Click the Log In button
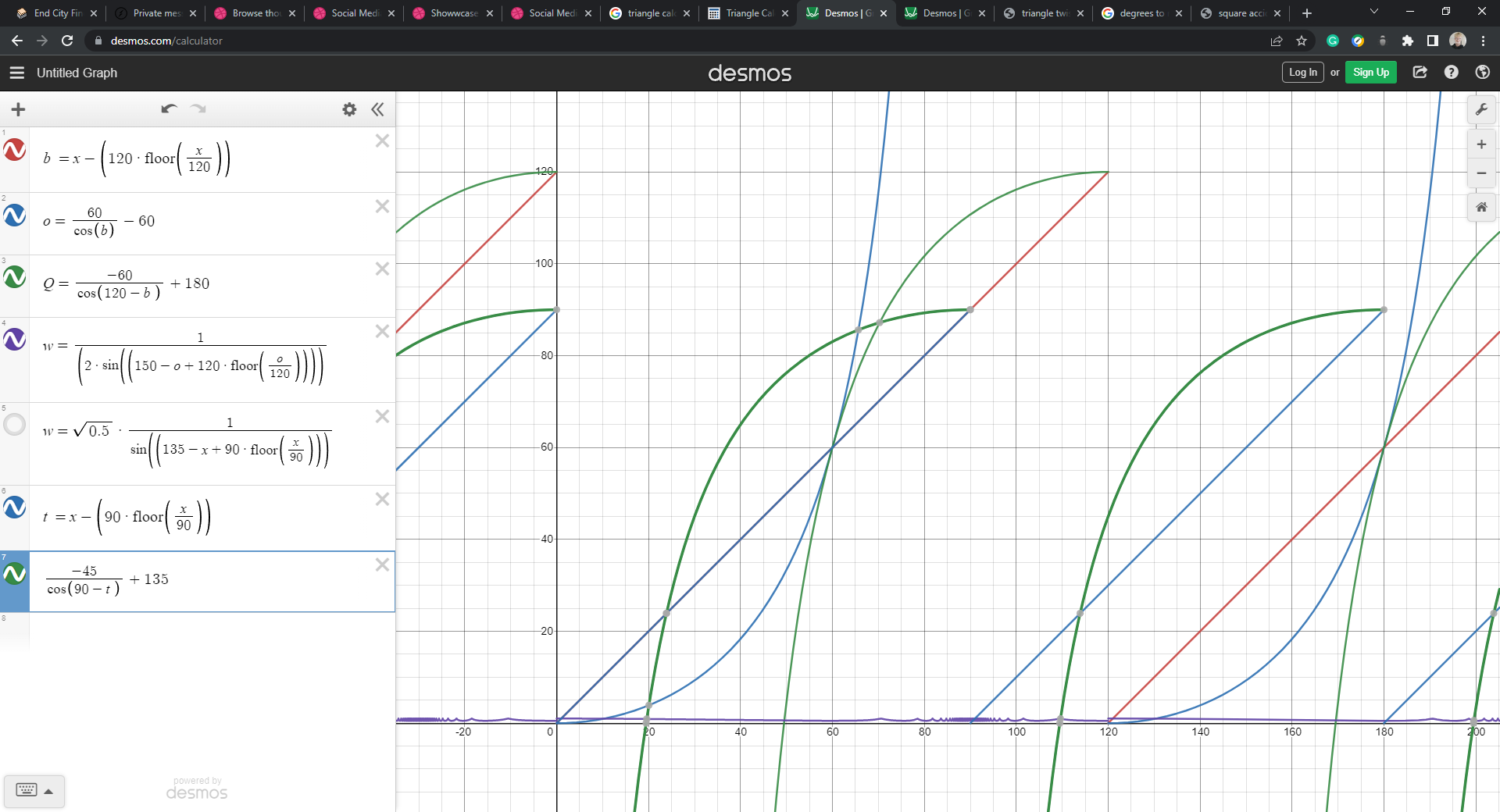The width and height of the screenshot is (1500, 812). pyautogui.click(x=1302, y=73)
